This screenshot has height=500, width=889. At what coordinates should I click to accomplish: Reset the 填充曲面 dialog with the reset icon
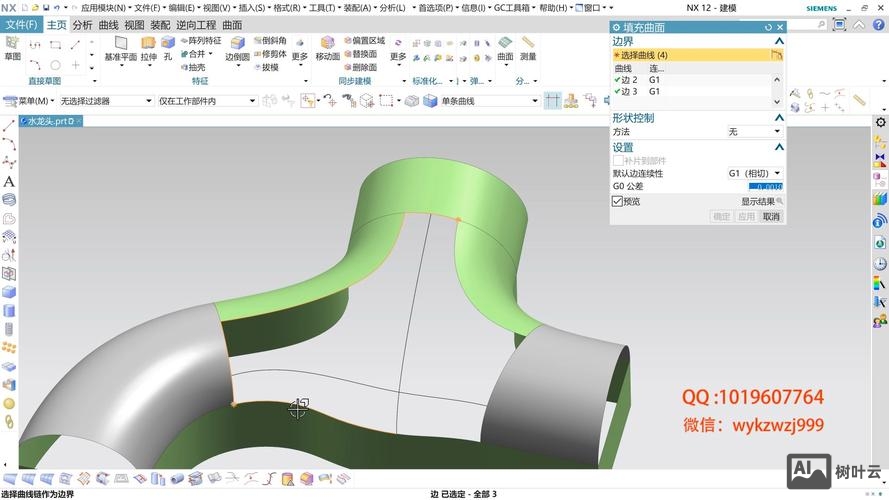tap(768, 28)
